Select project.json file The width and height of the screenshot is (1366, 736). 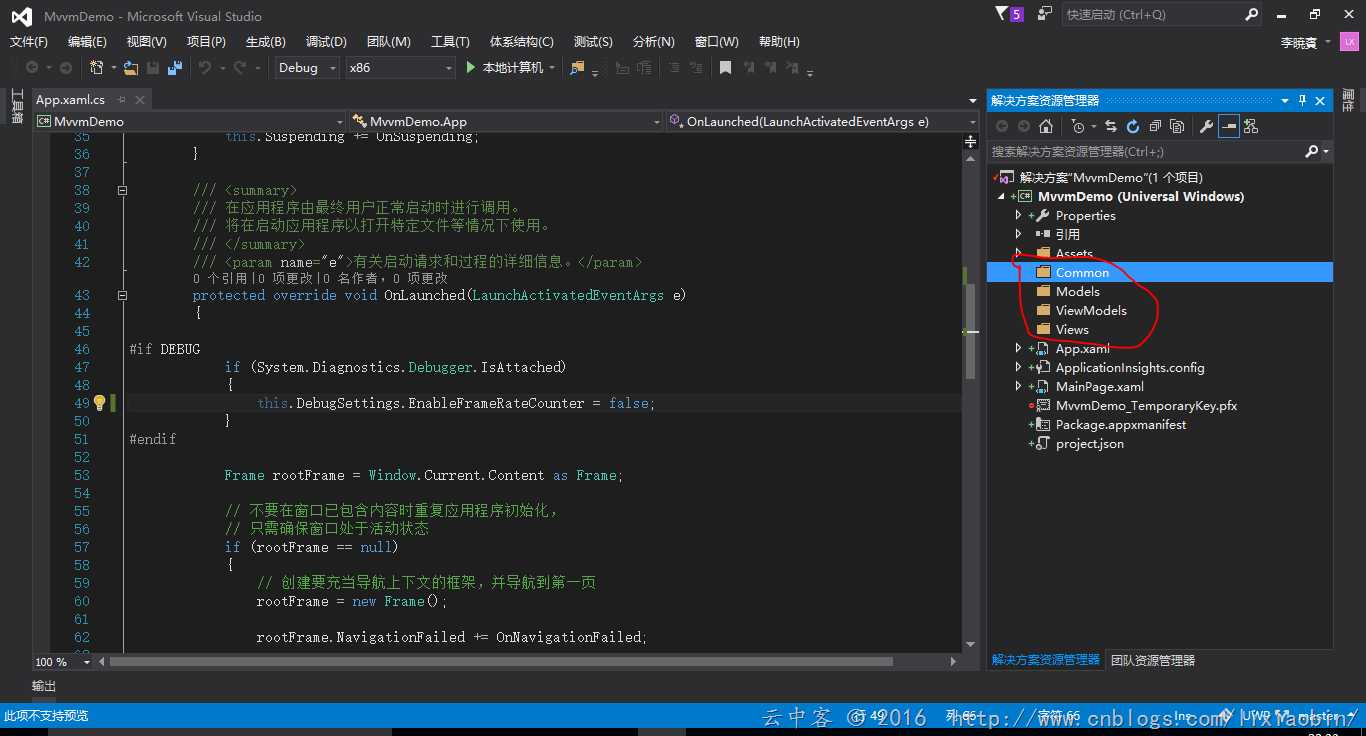(1090, 443)
